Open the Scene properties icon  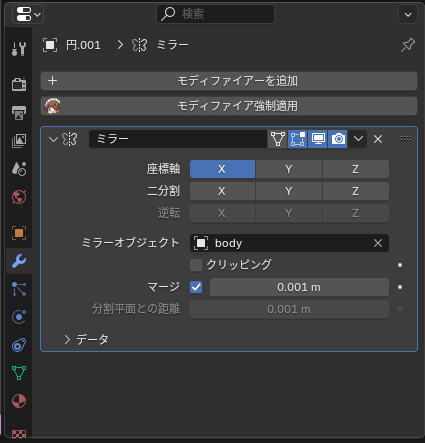(x=19, y=169)
